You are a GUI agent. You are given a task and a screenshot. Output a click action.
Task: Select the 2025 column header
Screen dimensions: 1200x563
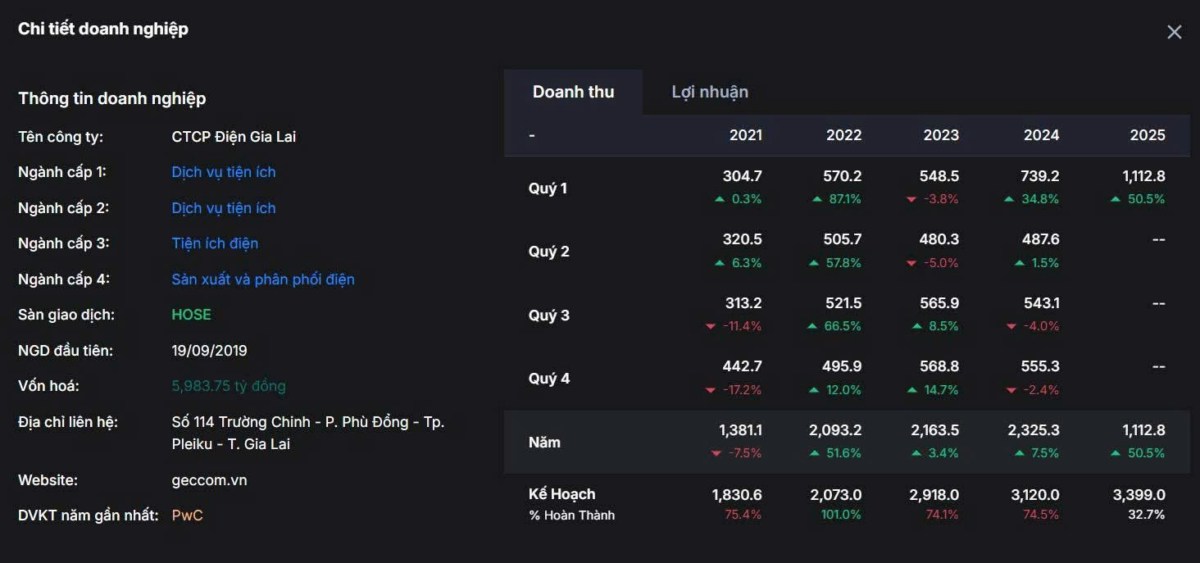pos(1147,135)
